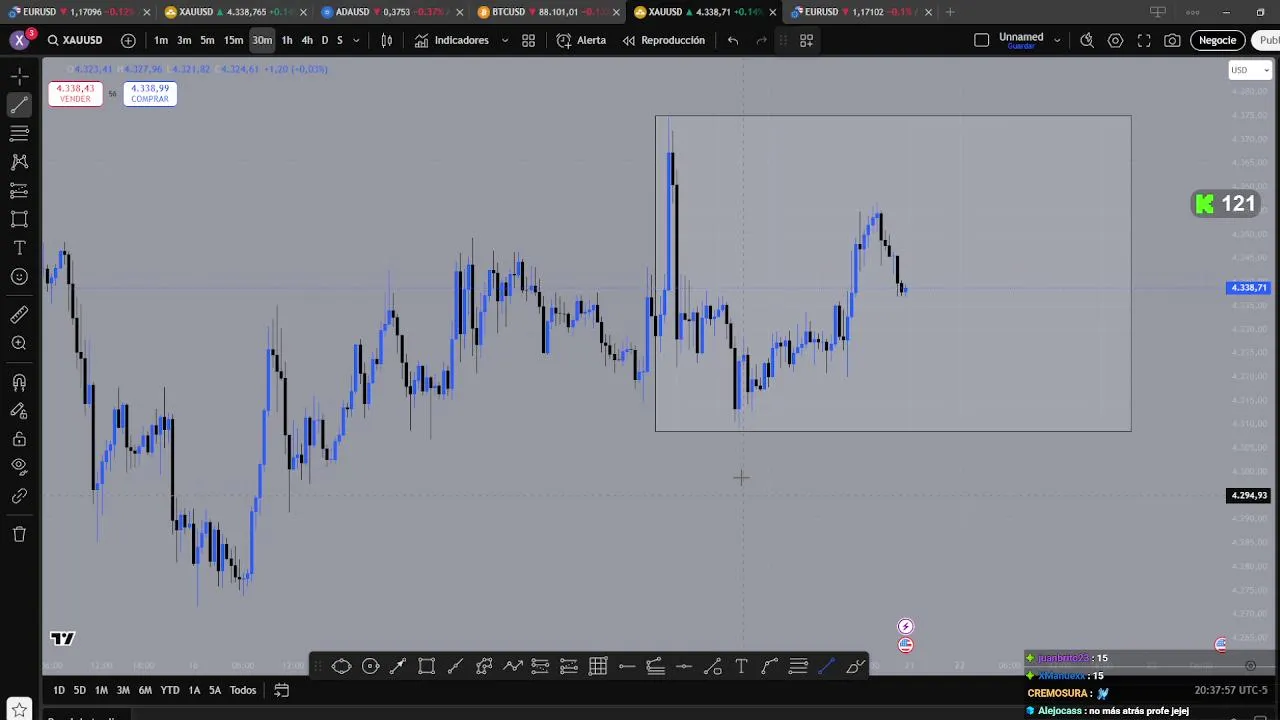The width and height of the screenshot is (1280, 720).
Task: Pick the circle tool in favorites bar
Action: 370,666
